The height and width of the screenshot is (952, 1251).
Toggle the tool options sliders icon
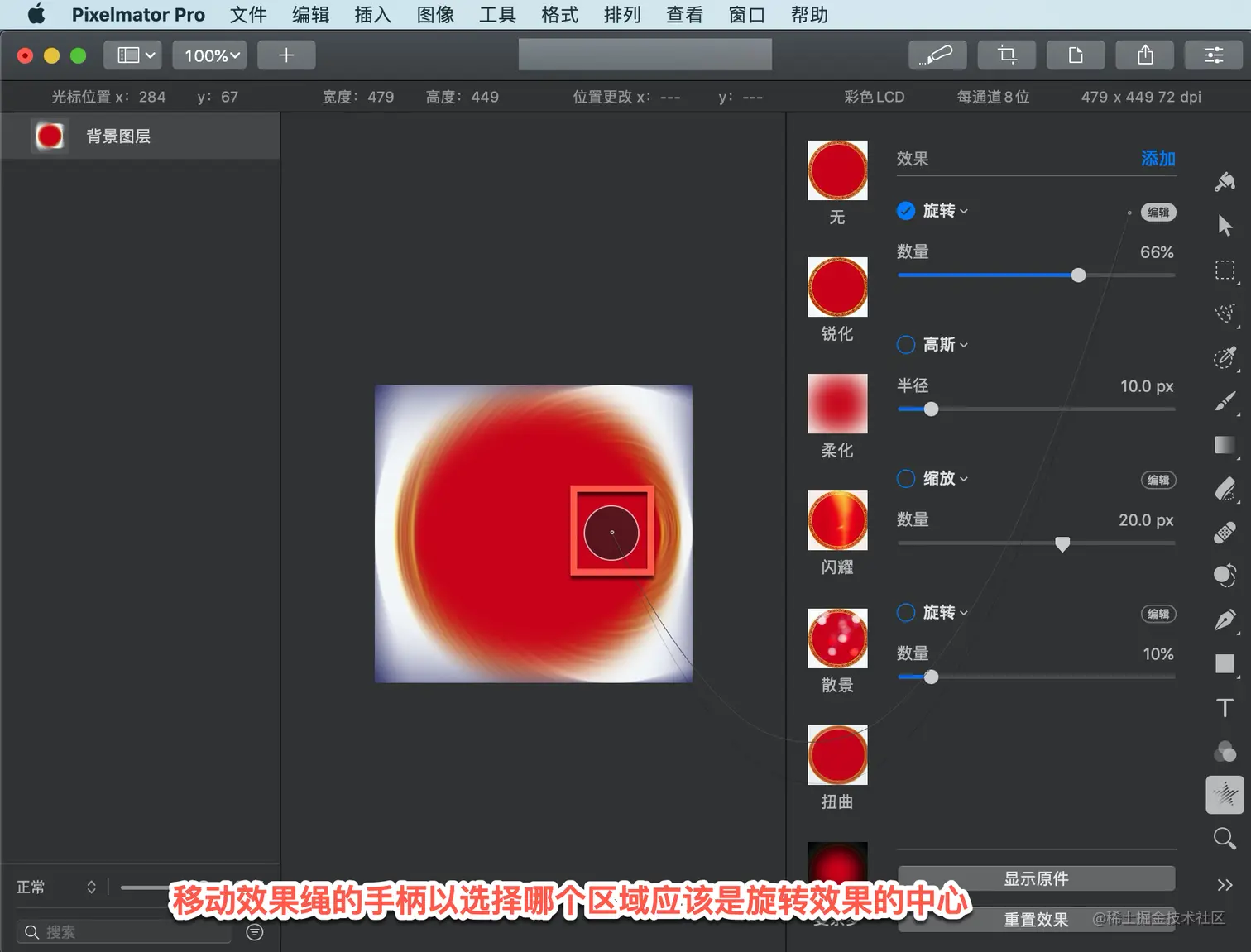pyautogui.click(x=1214, y=55)
